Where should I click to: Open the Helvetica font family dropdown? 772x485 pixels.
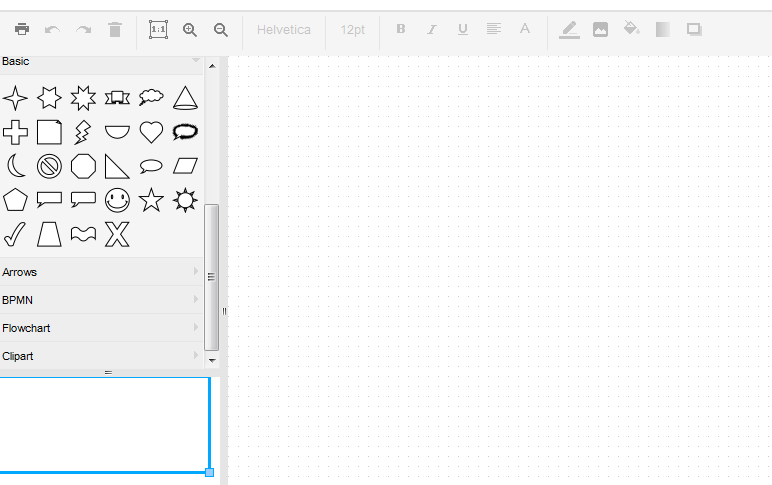tap(284, 30)
